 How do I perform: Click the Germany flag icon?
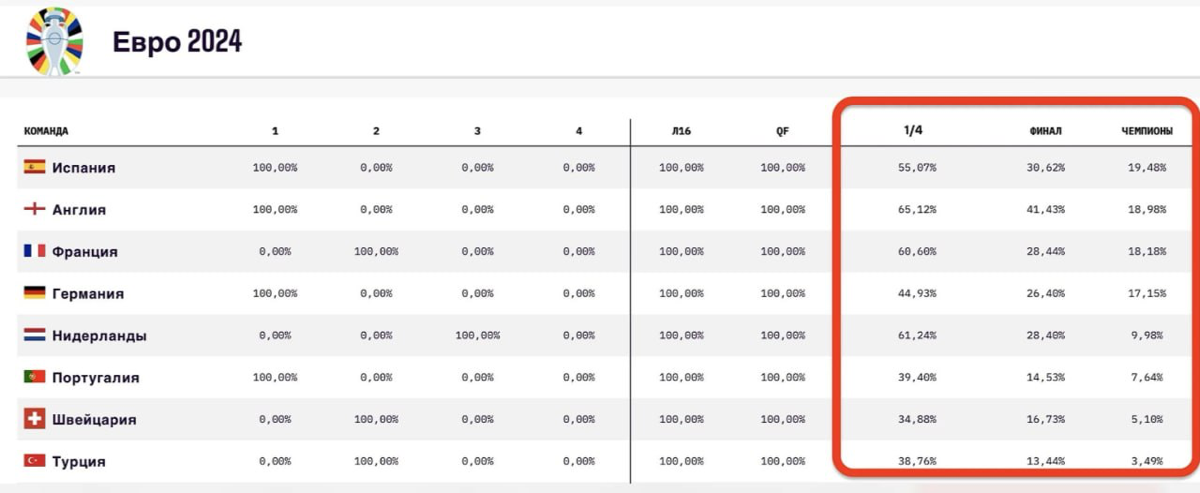(35, 294)
